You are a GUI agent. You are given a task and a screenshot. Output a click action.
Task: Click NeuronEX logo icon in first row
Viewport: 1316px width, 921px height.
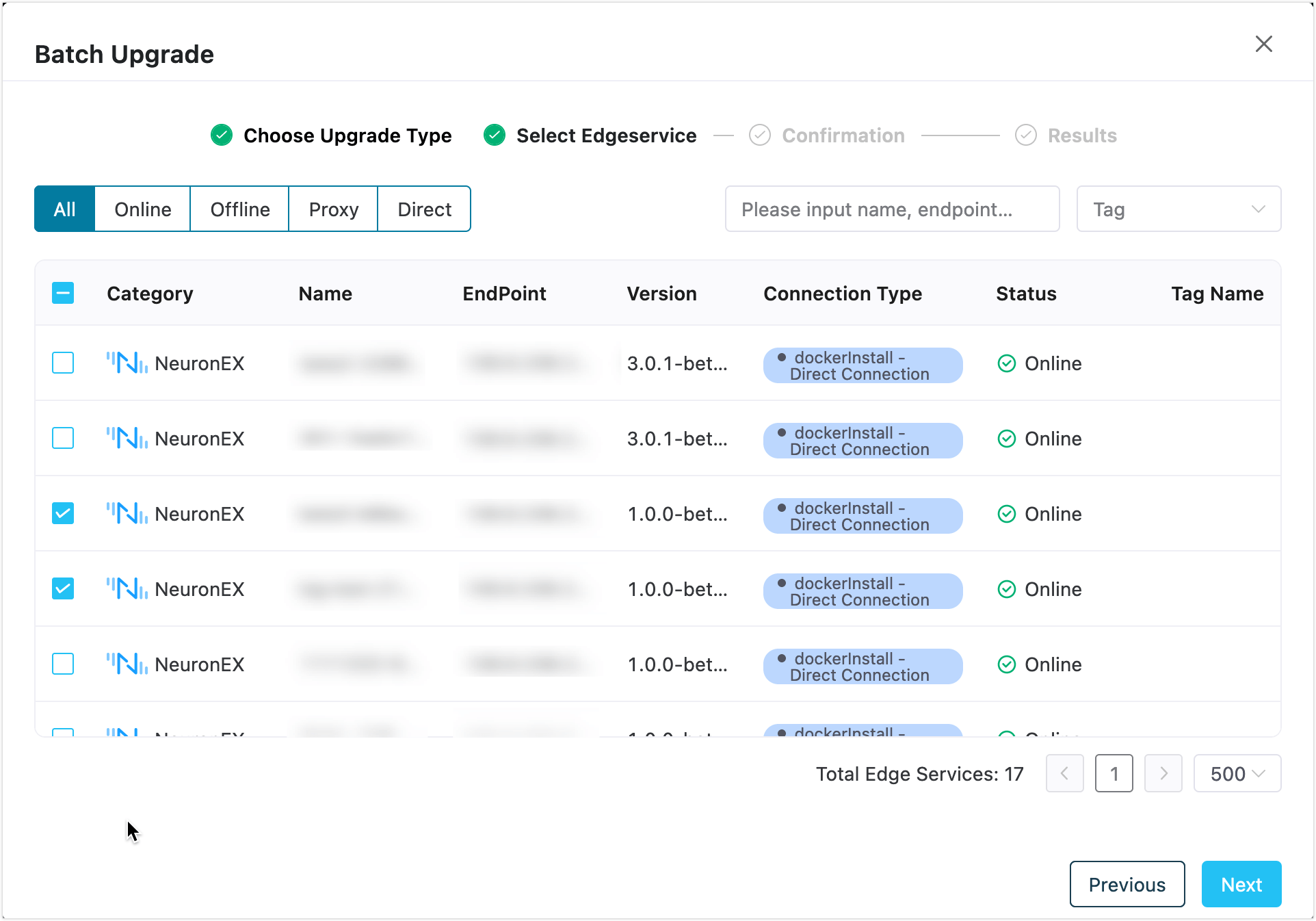point(127,363)
